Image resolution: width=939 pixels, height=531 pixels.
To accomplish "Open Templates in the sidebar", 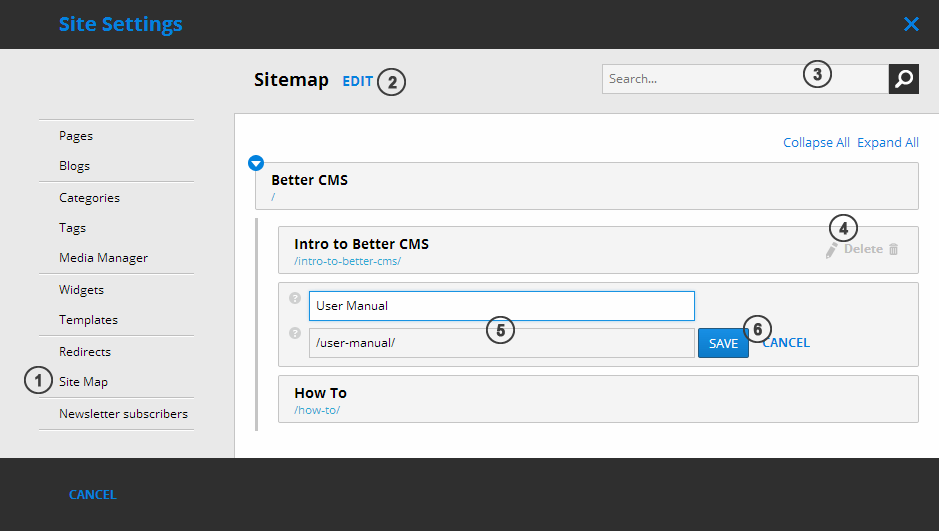I will tap(88, 320).
